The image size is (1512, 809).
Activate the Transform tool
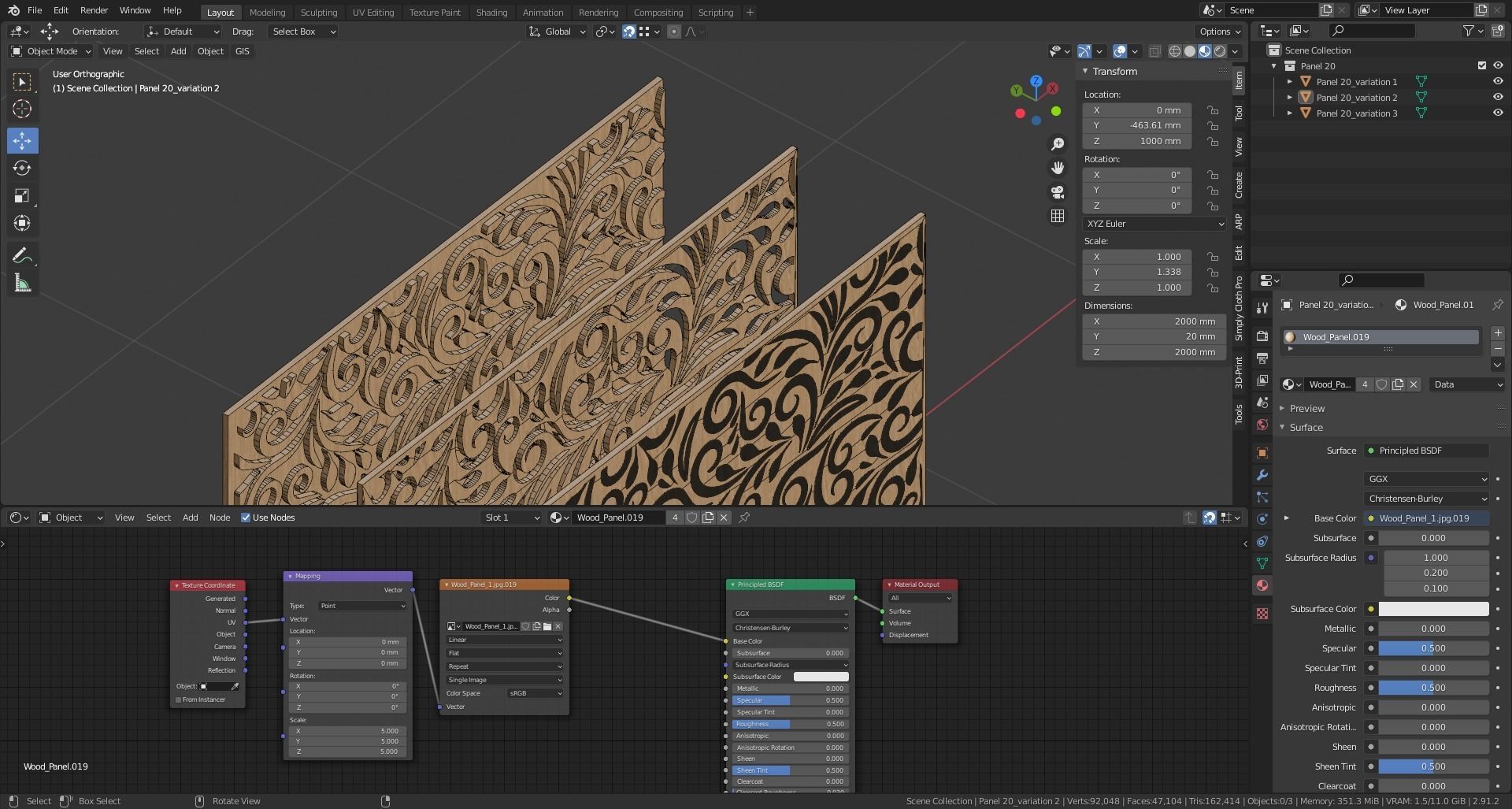[x=22, y=223]
